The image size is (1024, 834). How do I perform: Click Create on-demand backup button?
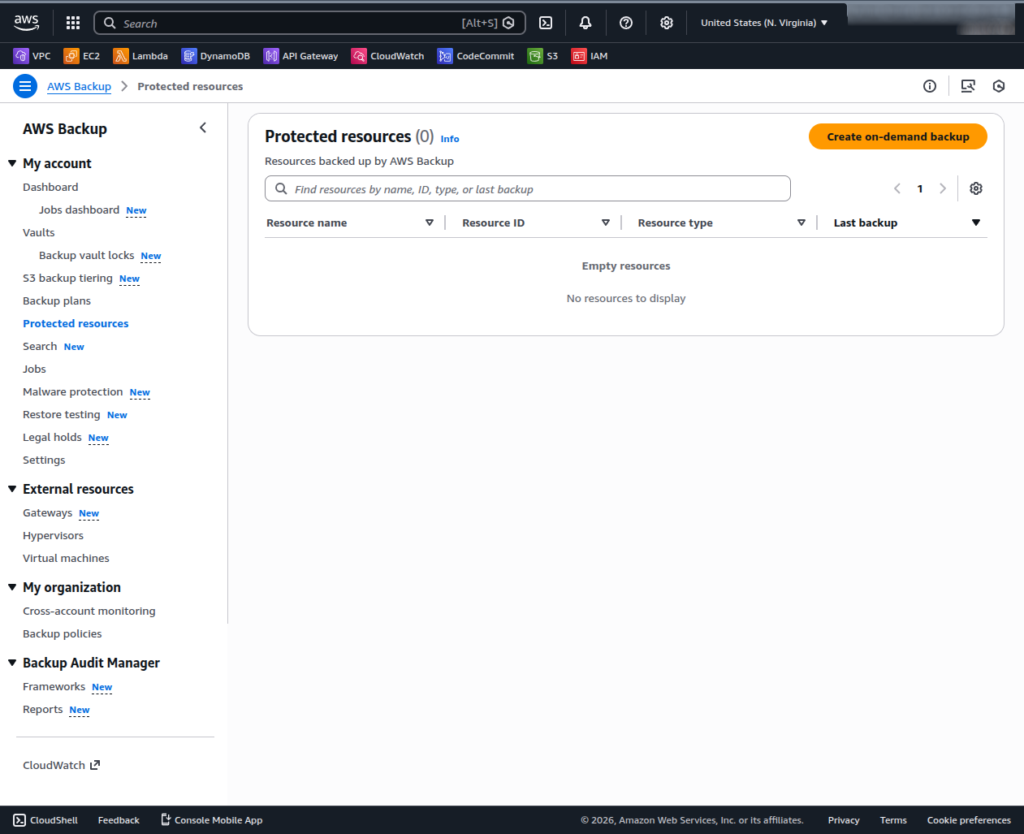897,136
